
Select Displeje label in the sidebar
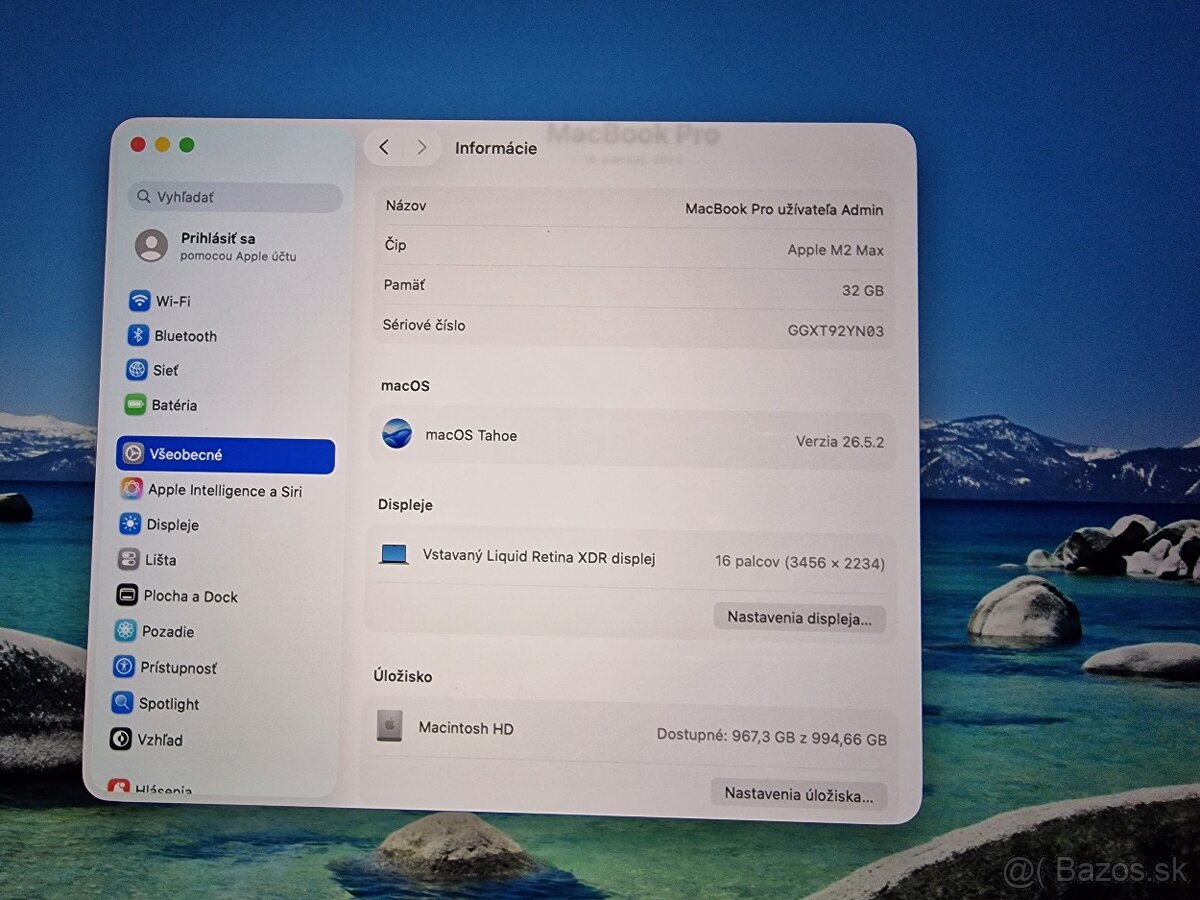tap(172, 525)
